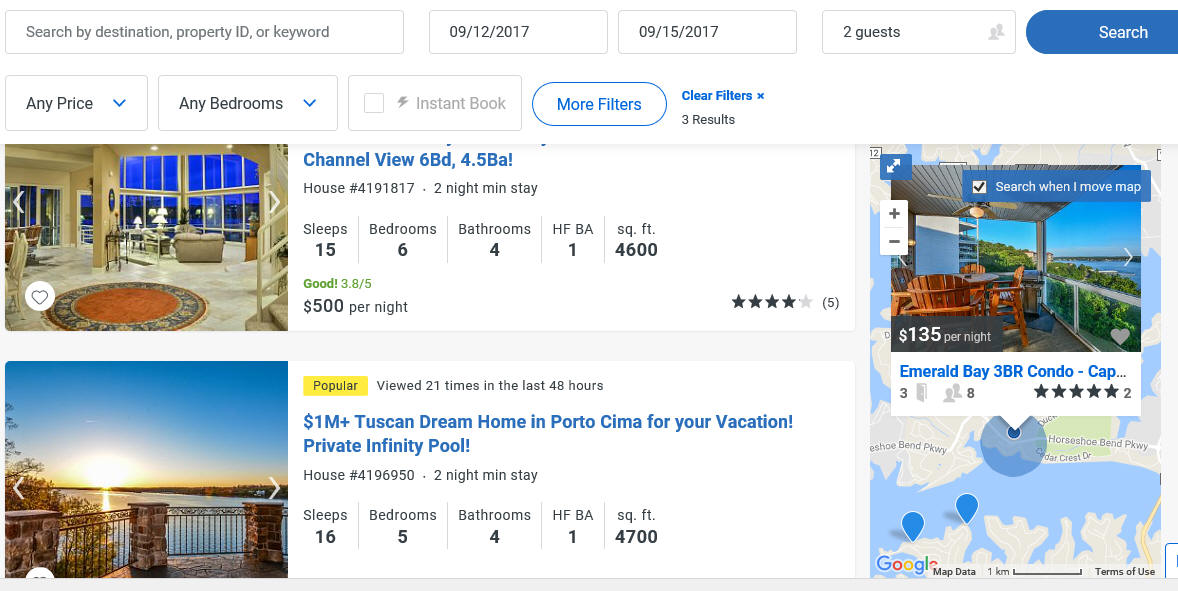The image size is (1178, 591).
Task: Zoom out on the map
Action: pyautogui.click(x=894, y=241)
